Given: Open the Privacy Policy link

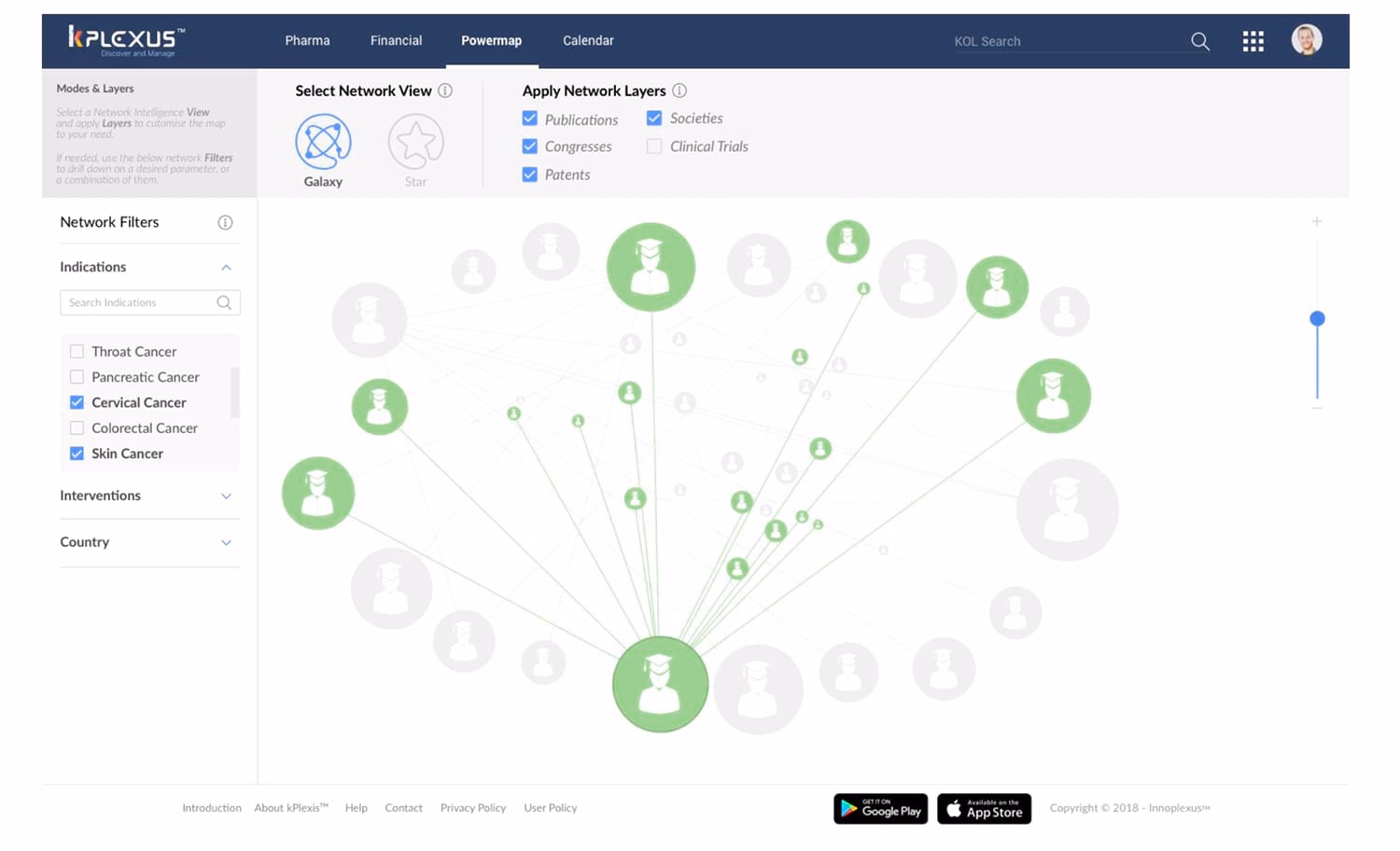Looking at the screenshot, I should (472, 807).
